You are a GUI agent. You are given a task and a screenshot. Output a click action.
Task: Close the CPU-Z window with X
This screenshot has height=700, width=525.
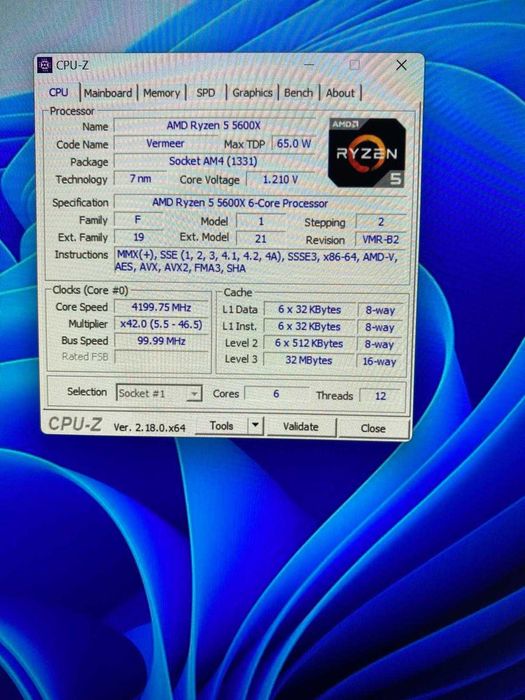(401, 65)
